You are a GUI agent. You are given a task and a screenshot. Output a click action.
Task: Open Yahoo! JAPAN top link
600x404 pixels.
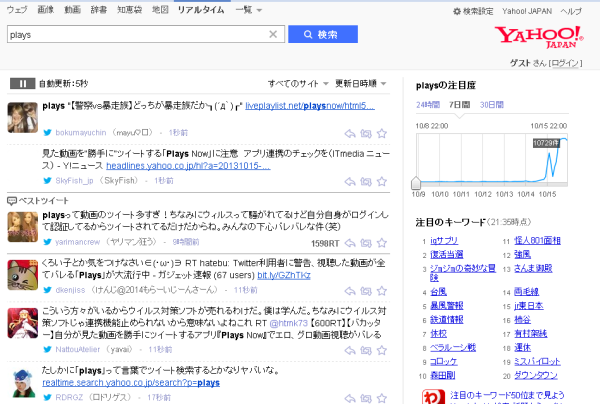pos(527,11)
